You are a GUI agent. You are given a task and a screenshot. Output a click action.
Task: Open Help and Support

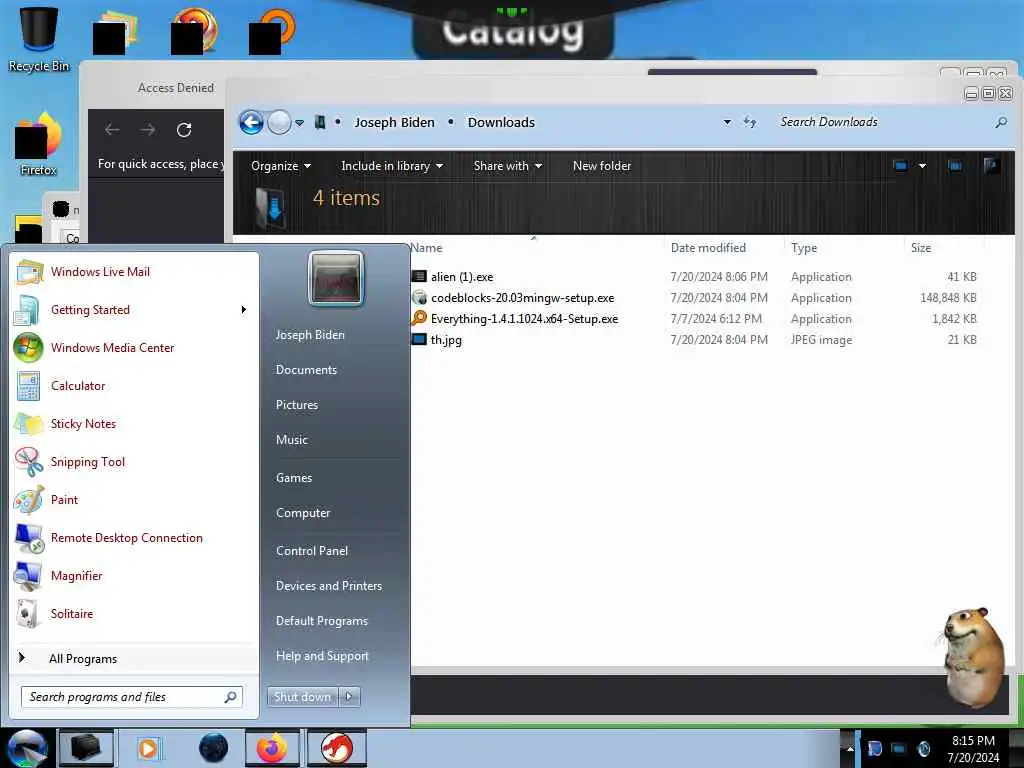click(322, 656)
